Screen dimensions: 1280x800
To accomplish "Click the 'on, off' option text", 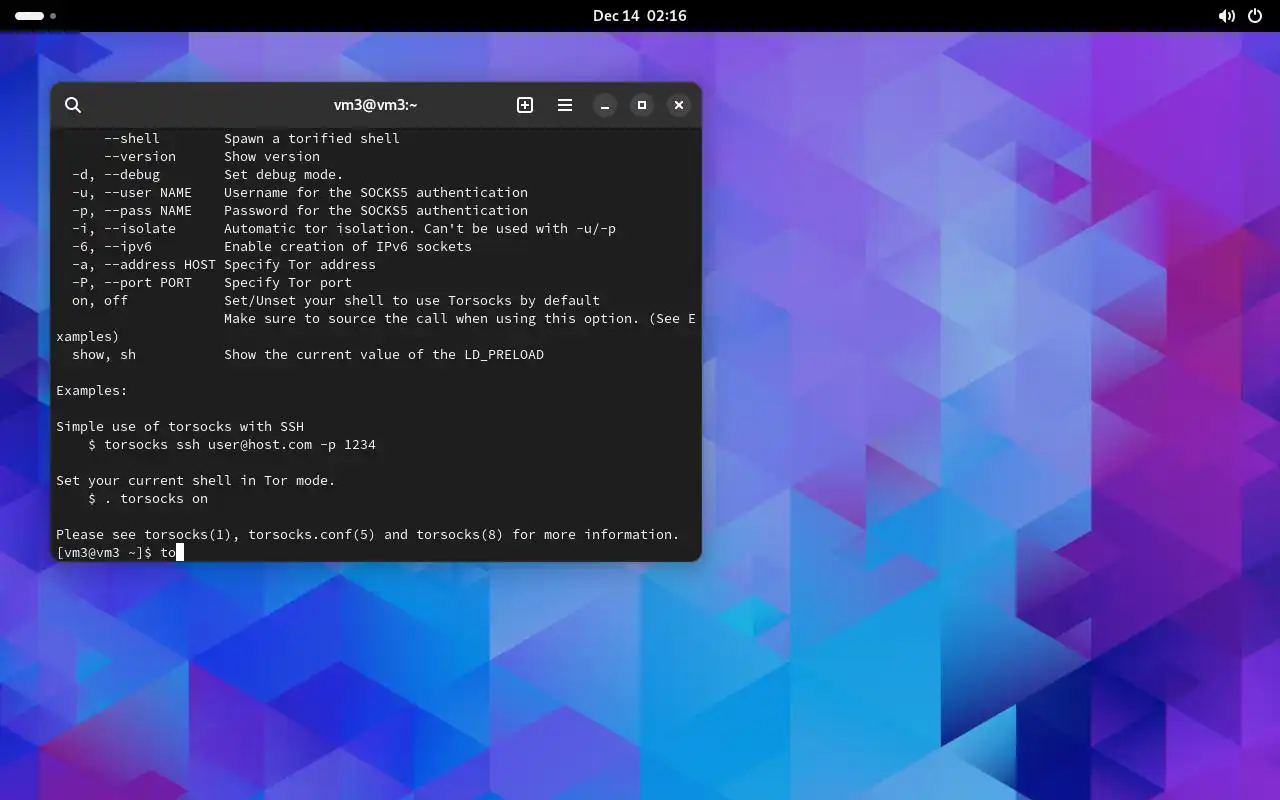I will 100,300.
